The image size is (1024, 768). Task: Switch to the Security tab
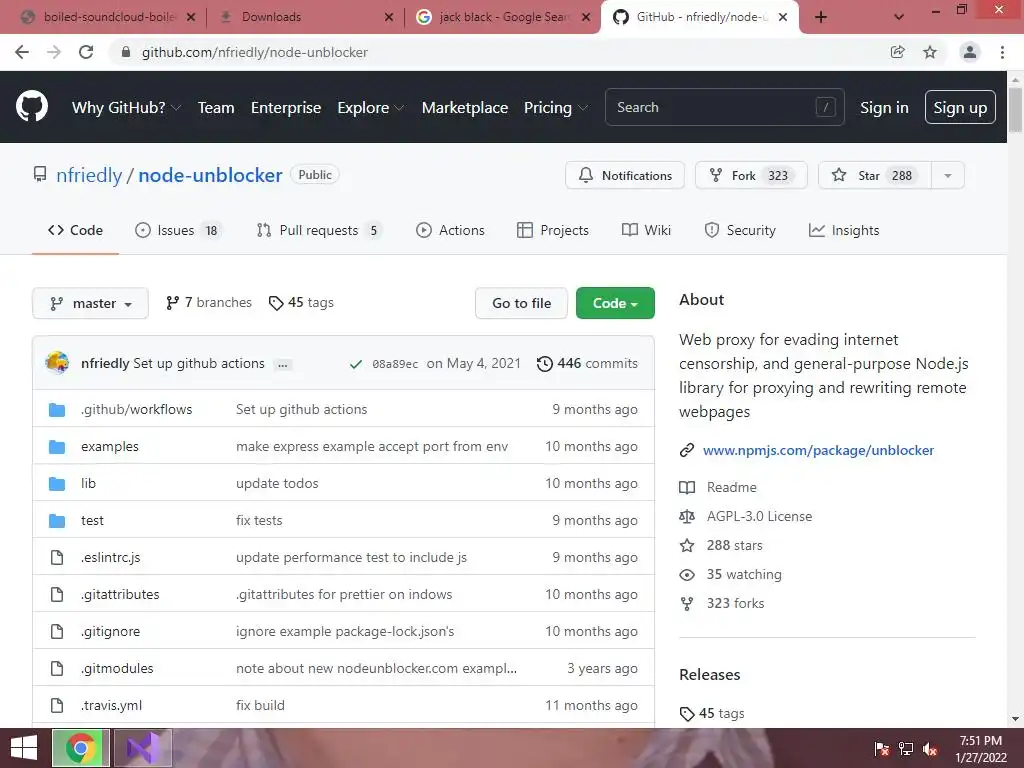click(740, 230)
